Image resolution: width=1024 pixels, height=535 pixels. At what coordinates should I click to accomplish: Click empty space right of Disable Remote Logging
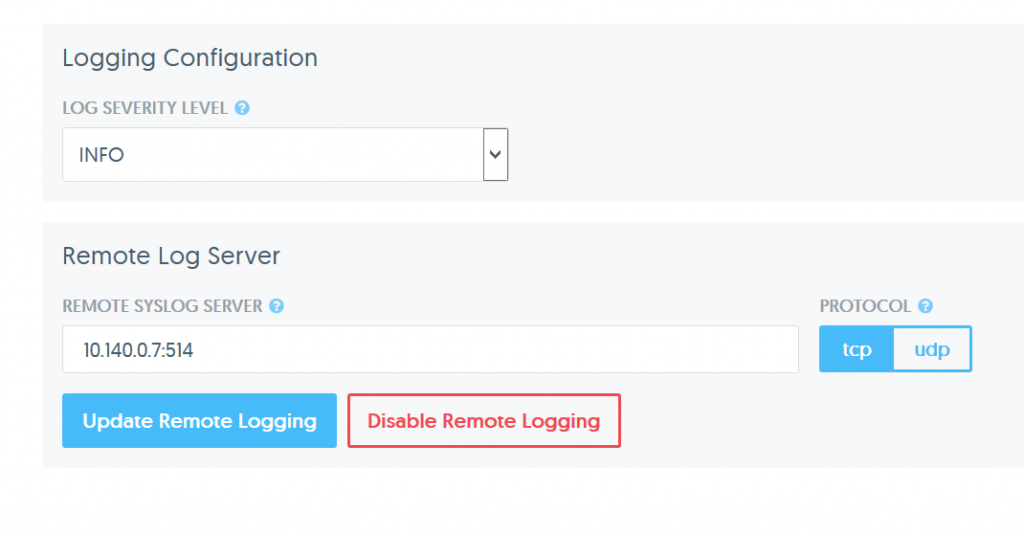(816, 421)
